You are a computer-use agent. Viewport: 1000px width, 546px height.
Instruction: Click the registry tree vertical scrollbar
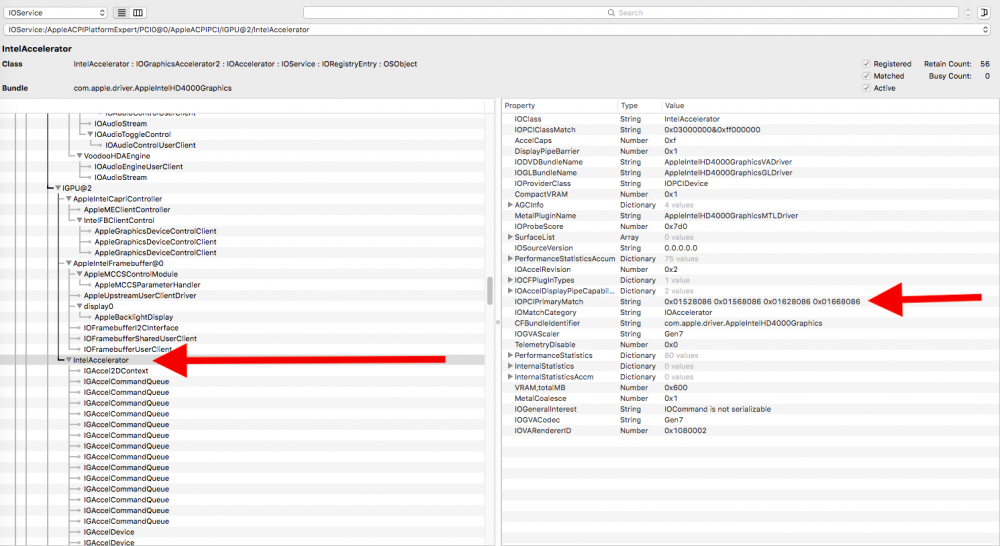click(490, 291)
